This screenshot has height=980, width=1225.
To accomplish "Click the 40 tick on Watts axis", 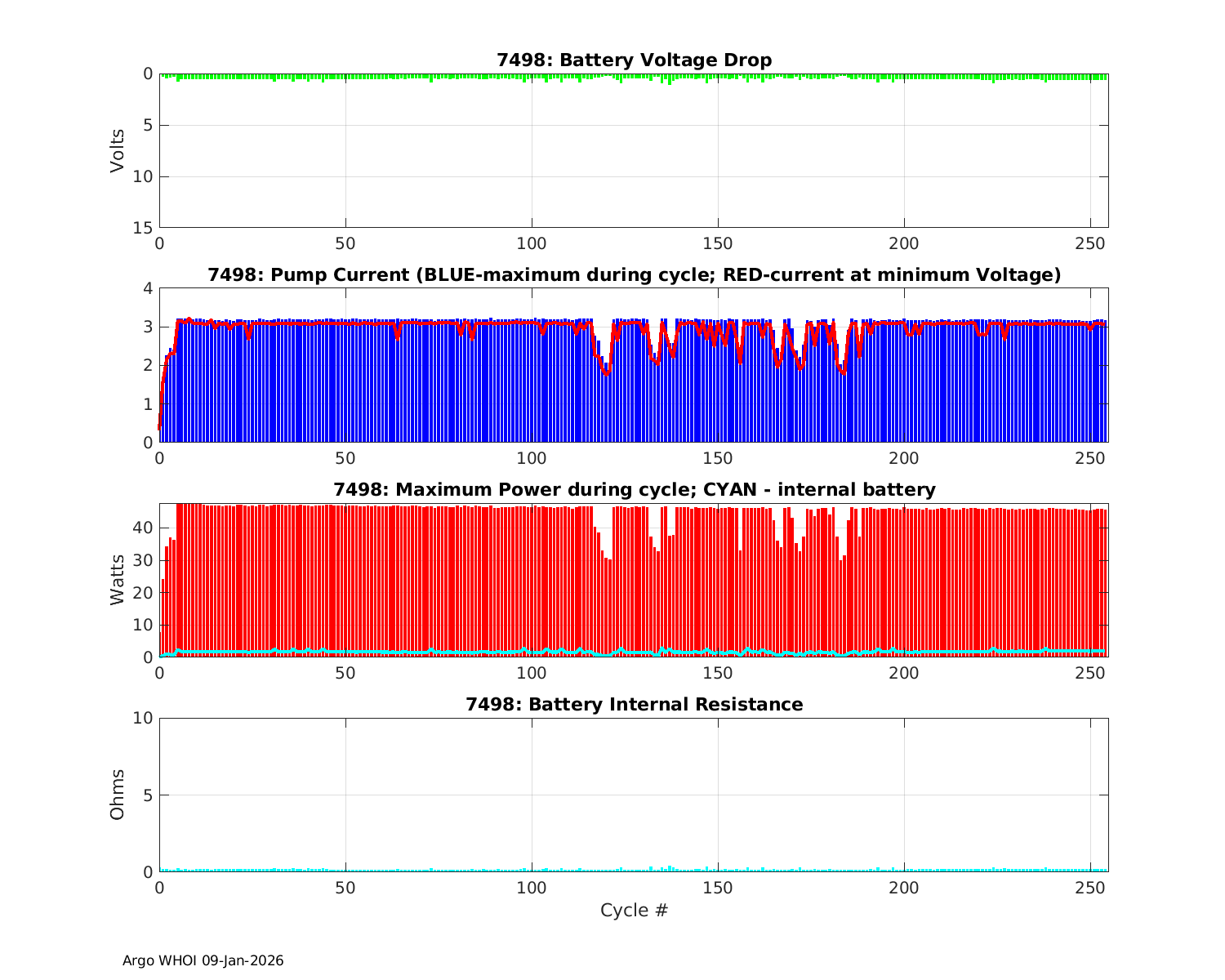I will [x=144, y=528].
